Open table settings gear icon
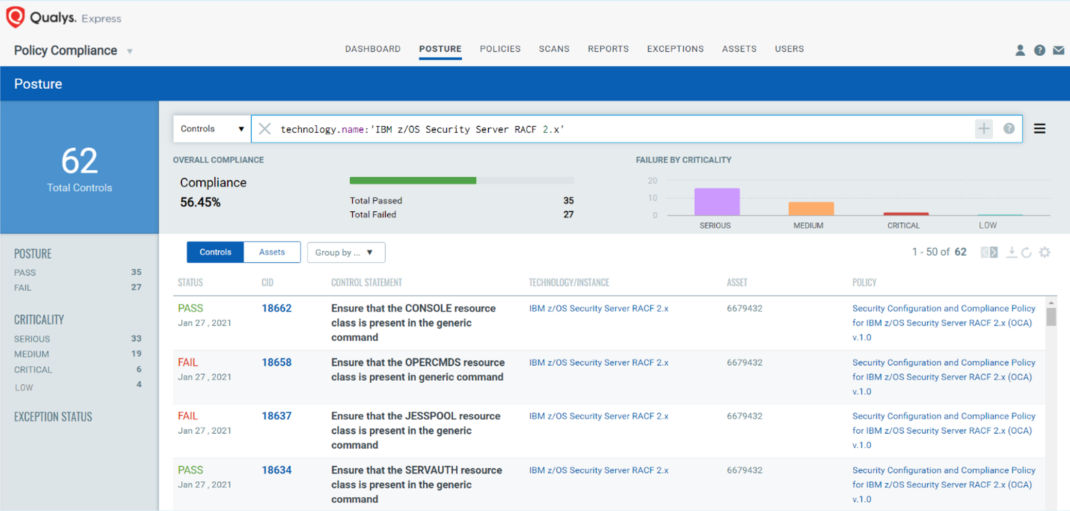 tap(1044, 252)
